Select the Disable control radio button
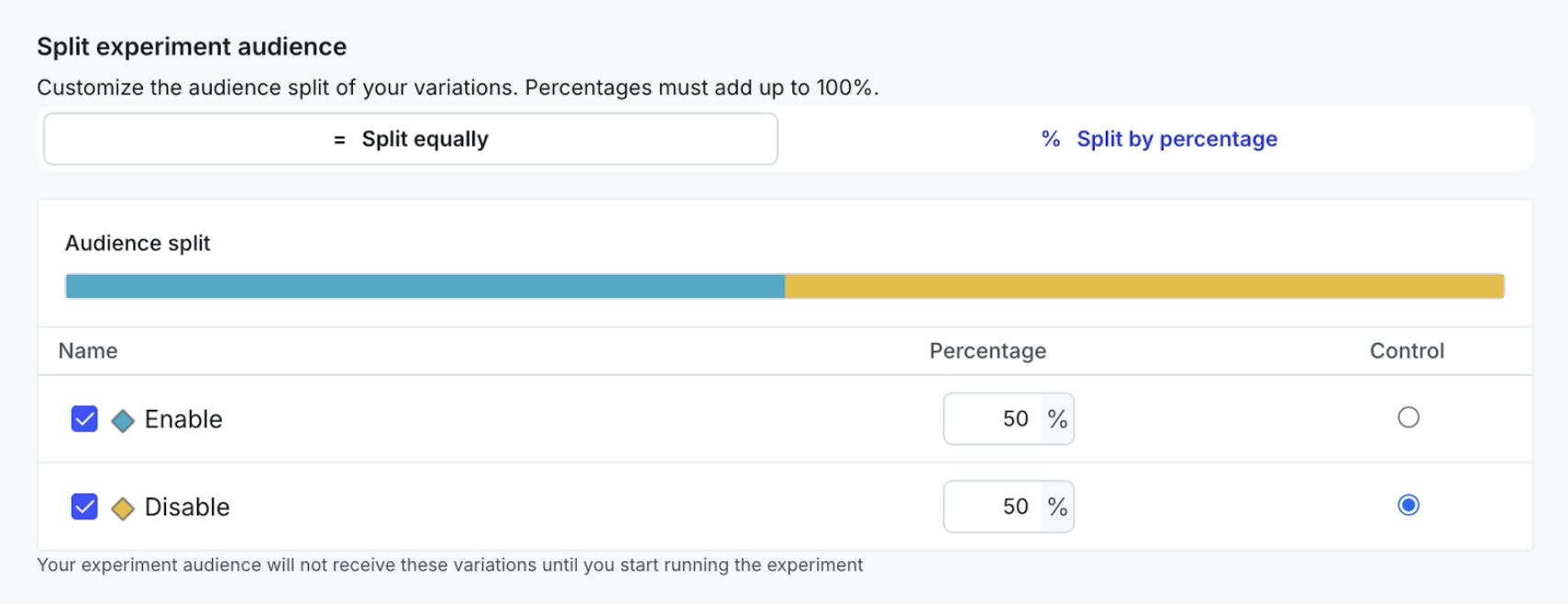 click(1408, 505)
